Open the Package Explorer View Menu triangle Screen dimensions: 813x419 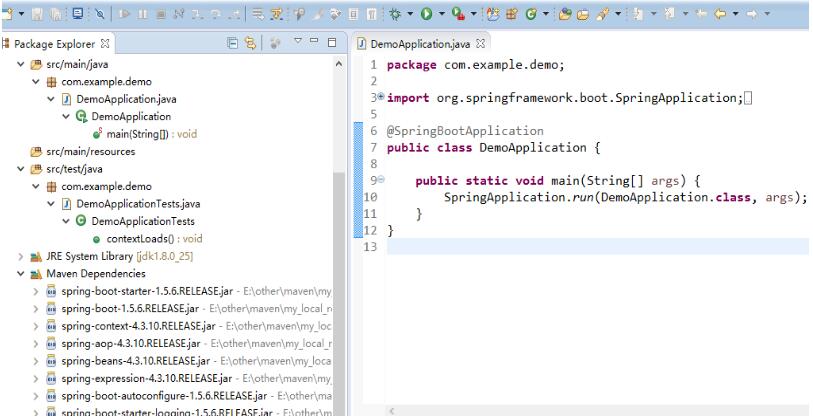[298, 40]
